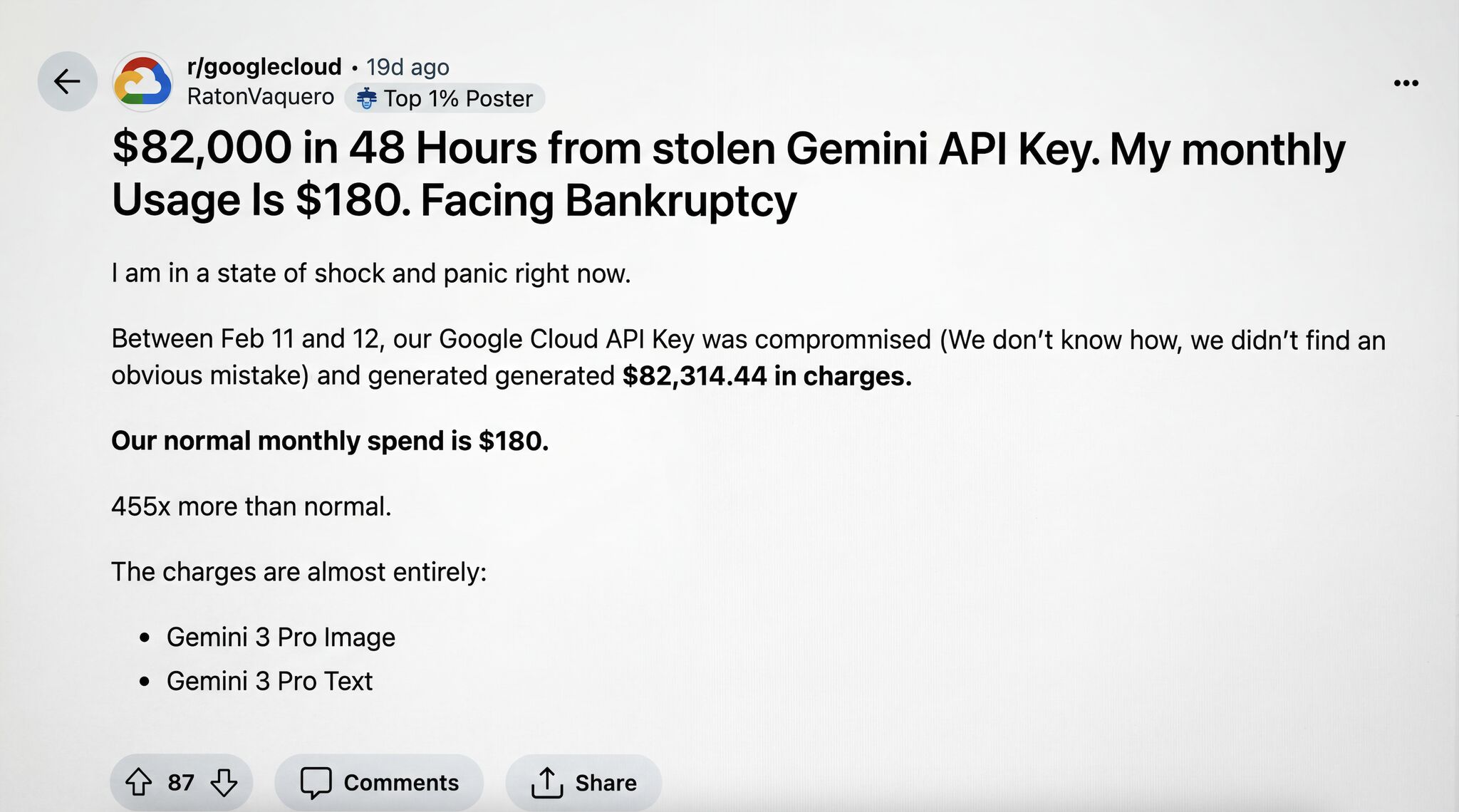This screenshot has width=1459, height=812.
Task: Click the r/googlecloud community avatar
Action: (142, 80)
